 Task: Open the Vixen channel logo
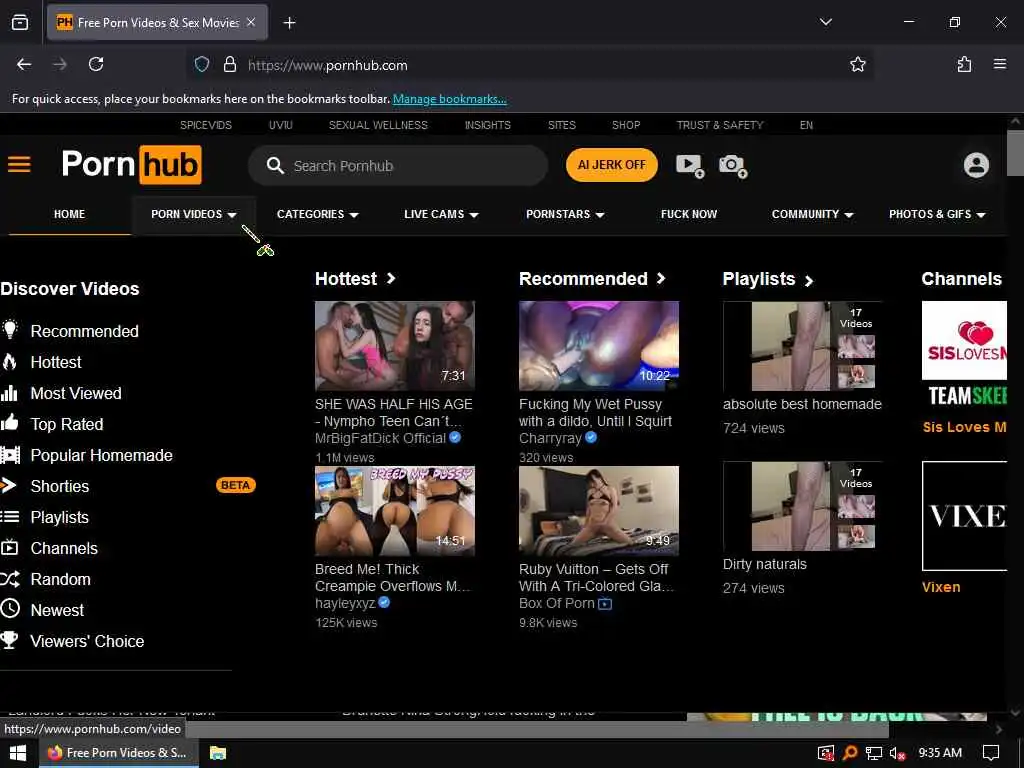pos(964,516)
